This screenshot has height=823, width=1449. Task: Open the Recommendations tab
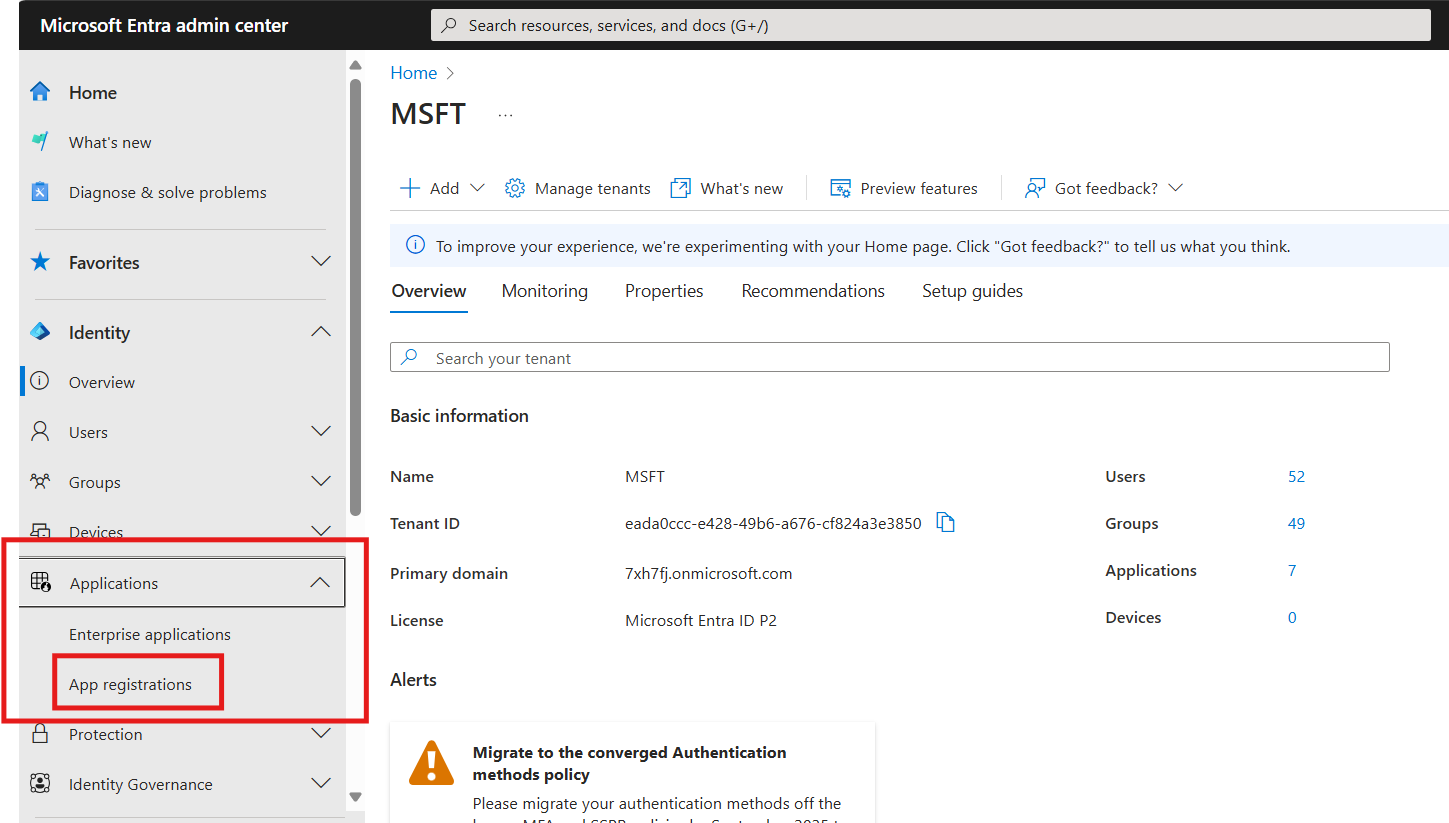[x=813, y=291]
